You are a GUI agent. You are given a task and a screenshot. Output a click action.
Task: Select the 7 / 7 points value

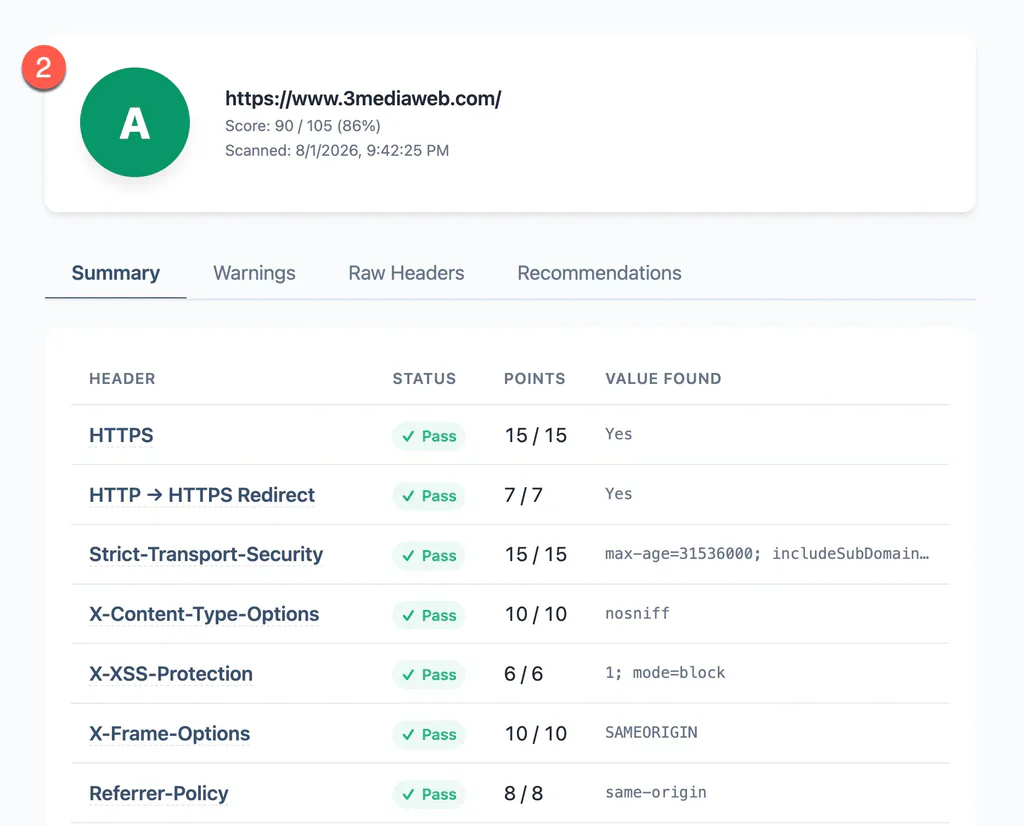[523, 496]
